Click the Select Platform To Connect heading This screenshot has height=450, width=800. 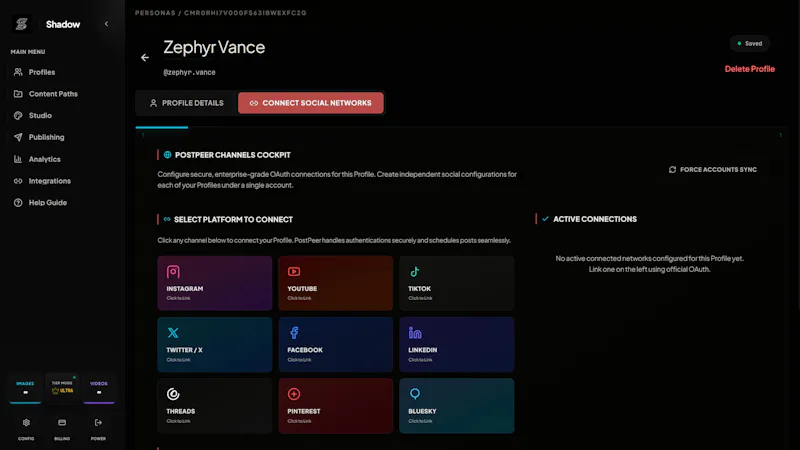(x=233, y=219)
